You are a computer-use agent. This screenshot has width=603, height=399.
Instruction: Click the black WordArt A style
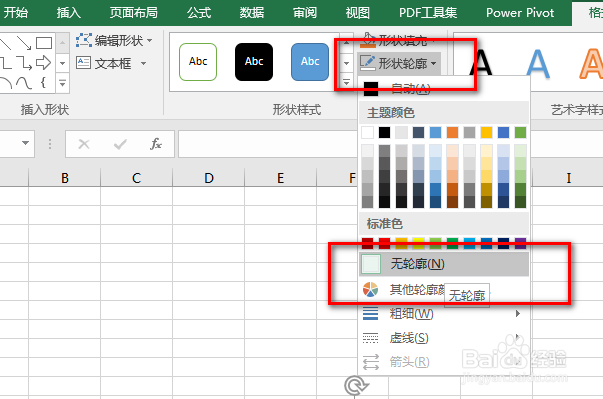(x=480, y=63)
